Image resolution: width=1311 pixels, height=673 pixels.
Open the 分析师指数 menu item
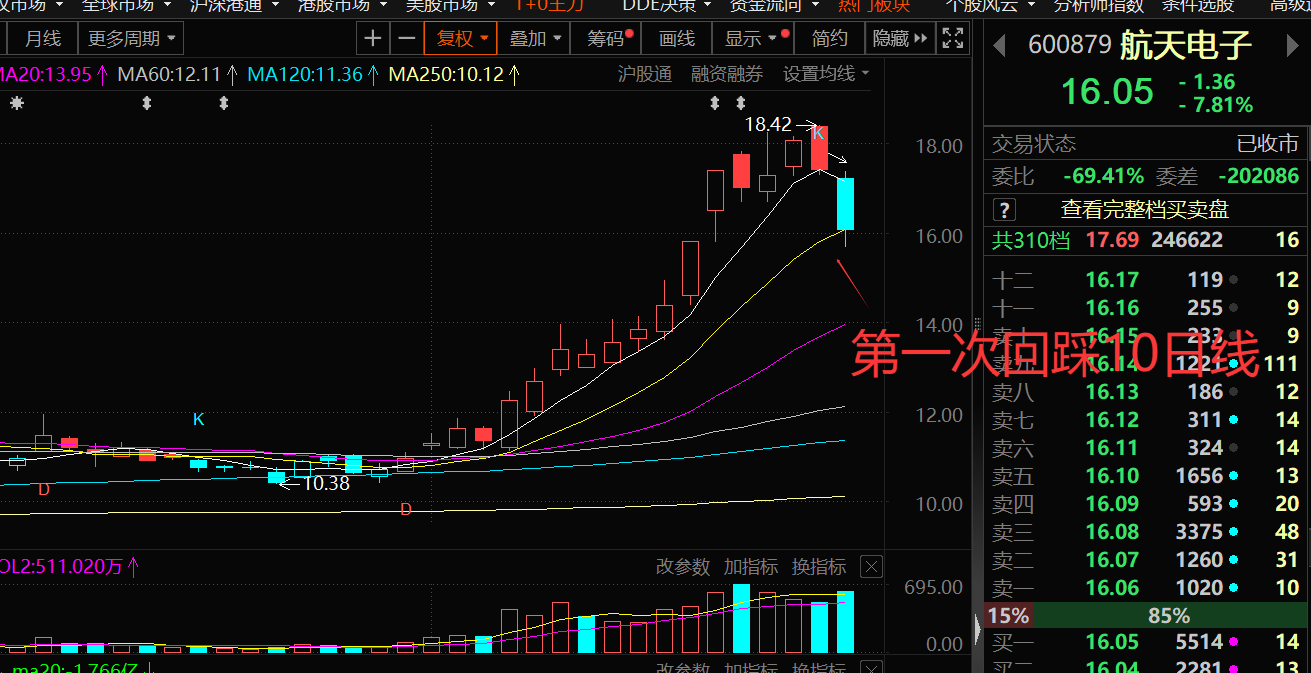pyautogui.click(x=1098, y=5)
